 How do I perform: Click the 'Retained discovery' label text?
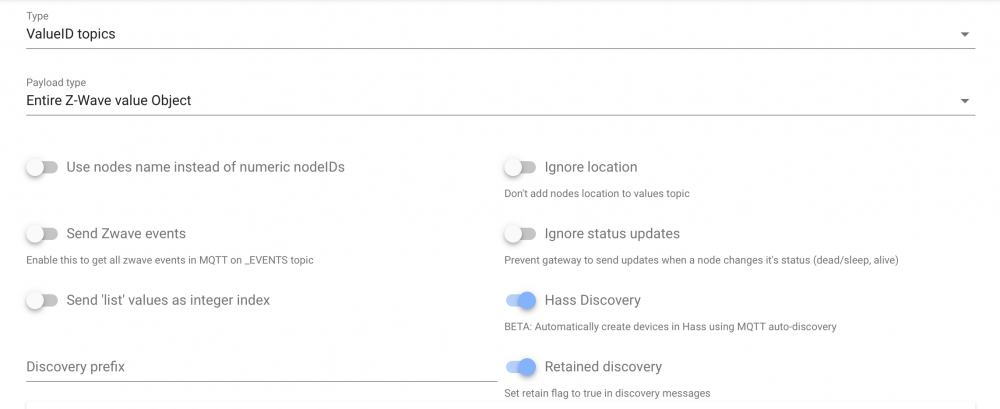[x=603, y=367]
